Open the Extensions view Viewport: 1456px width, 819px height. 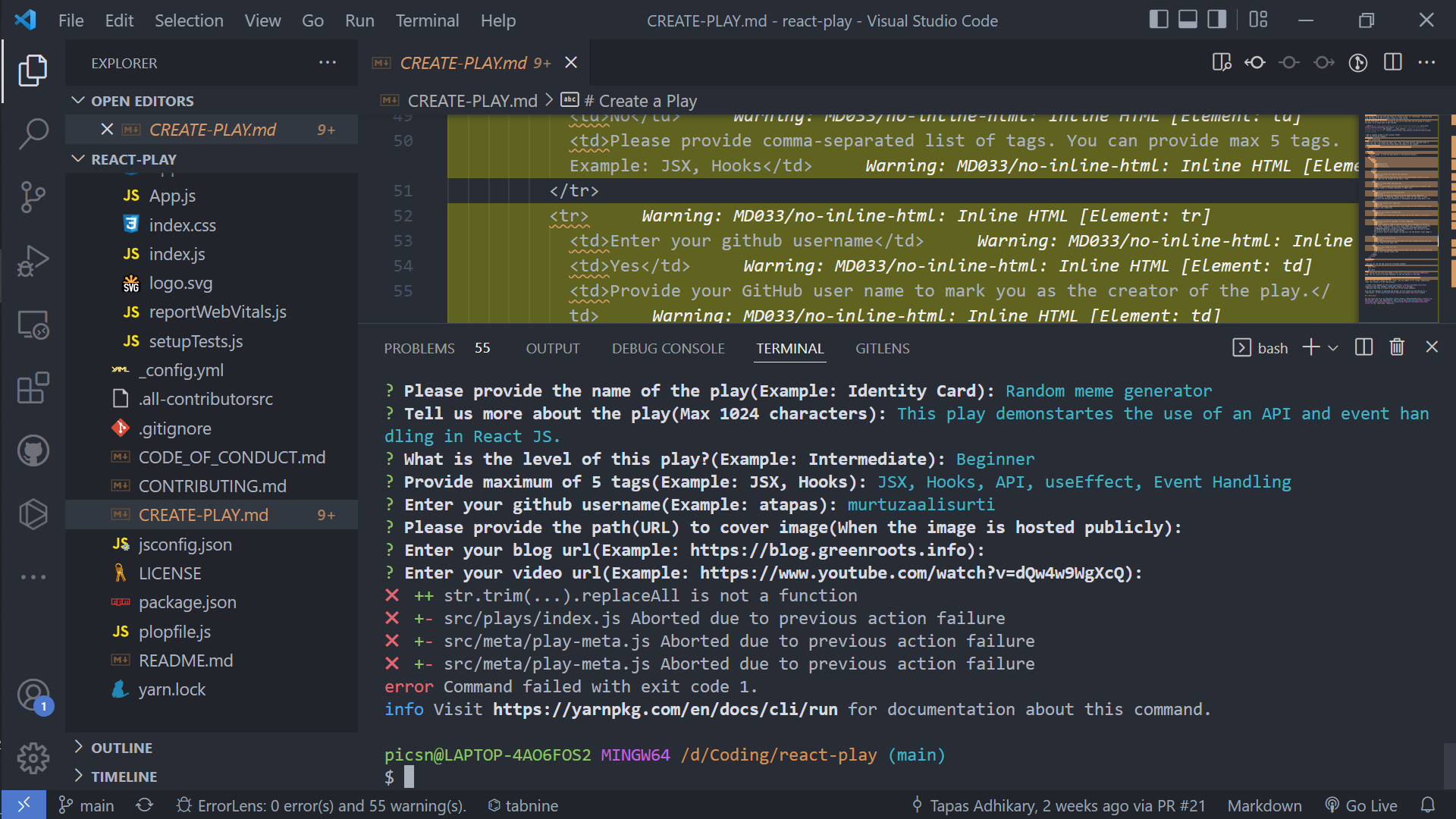tap(33, 388)
